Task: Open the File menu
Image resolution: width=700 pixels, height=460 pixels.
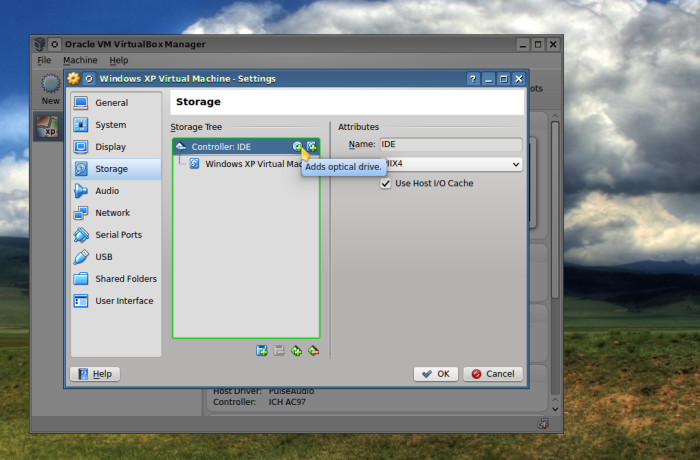Action: pos(44,60)
